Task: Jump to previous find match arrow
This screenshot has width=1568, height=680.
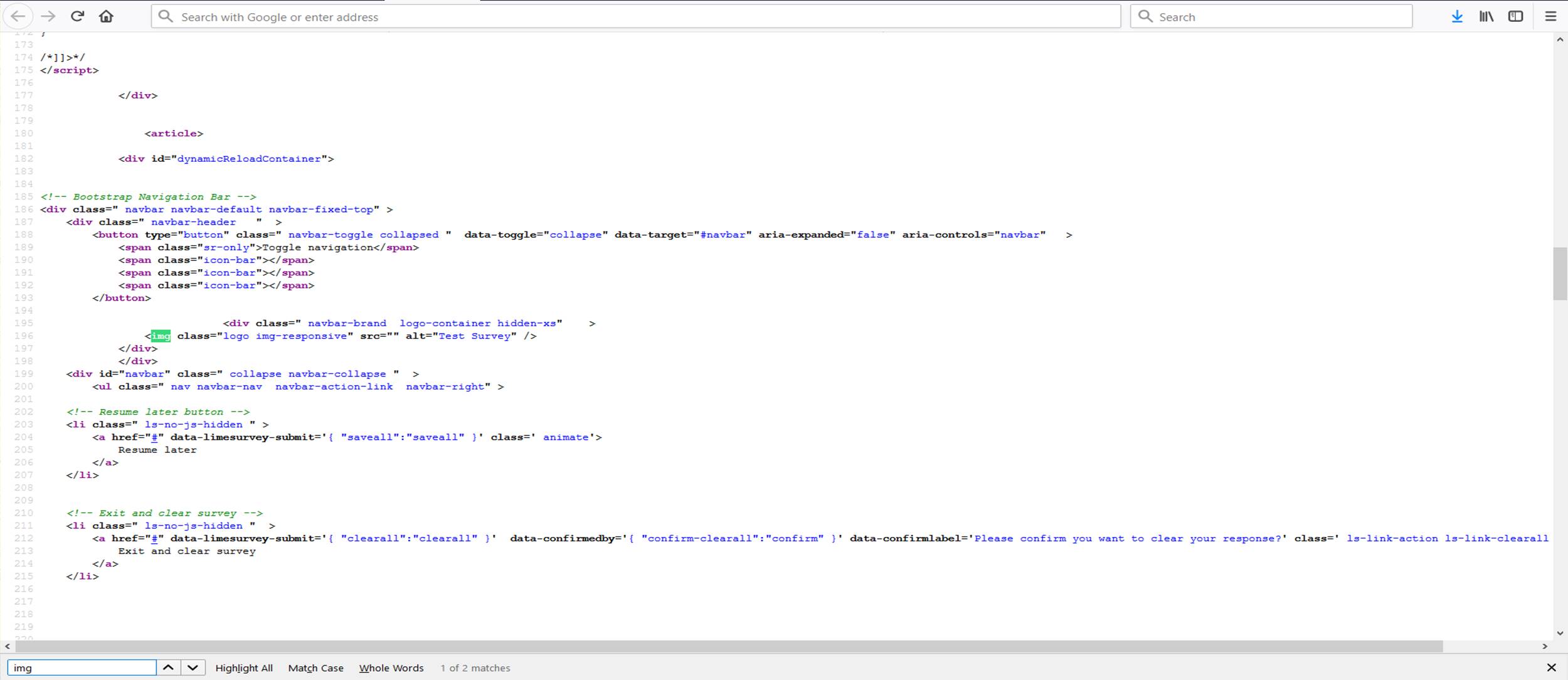Action: coord(168,667)
